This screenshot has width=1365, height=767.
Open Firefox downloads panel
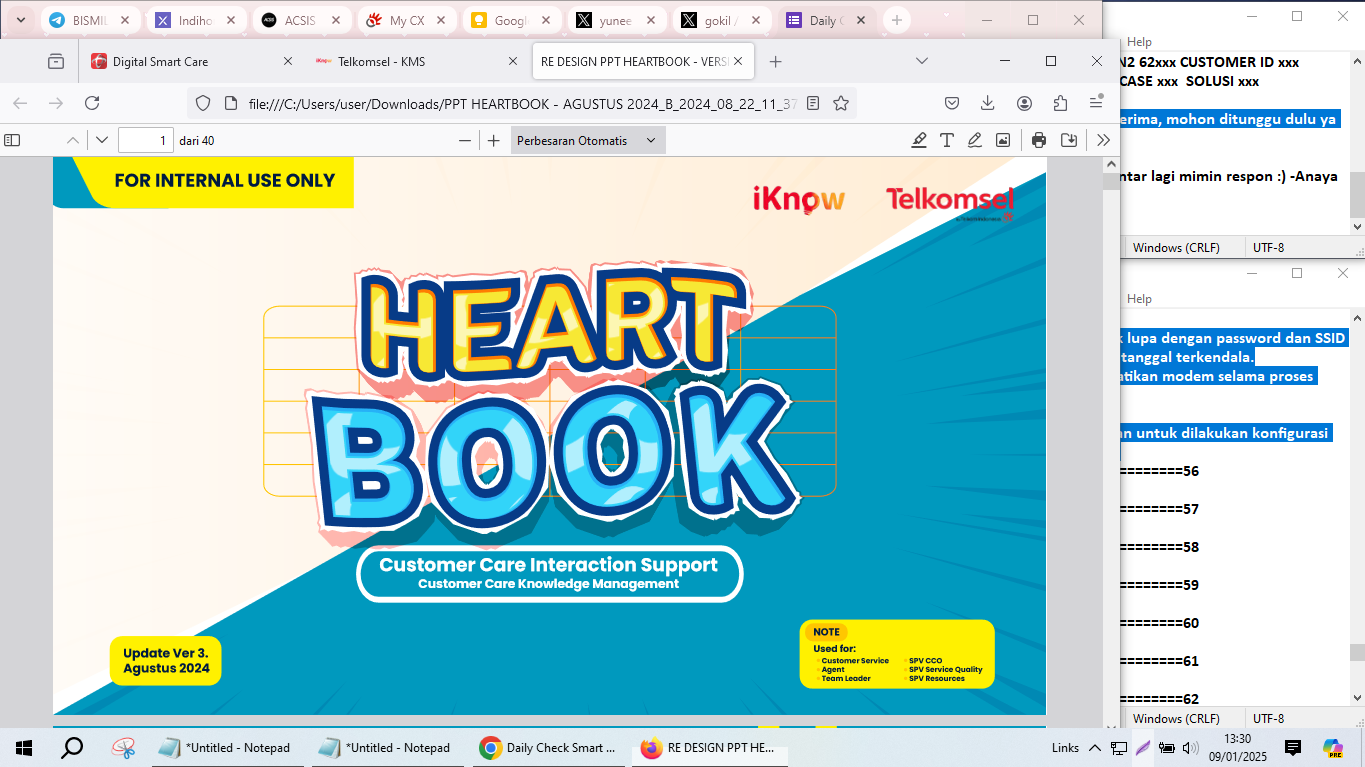988,103
